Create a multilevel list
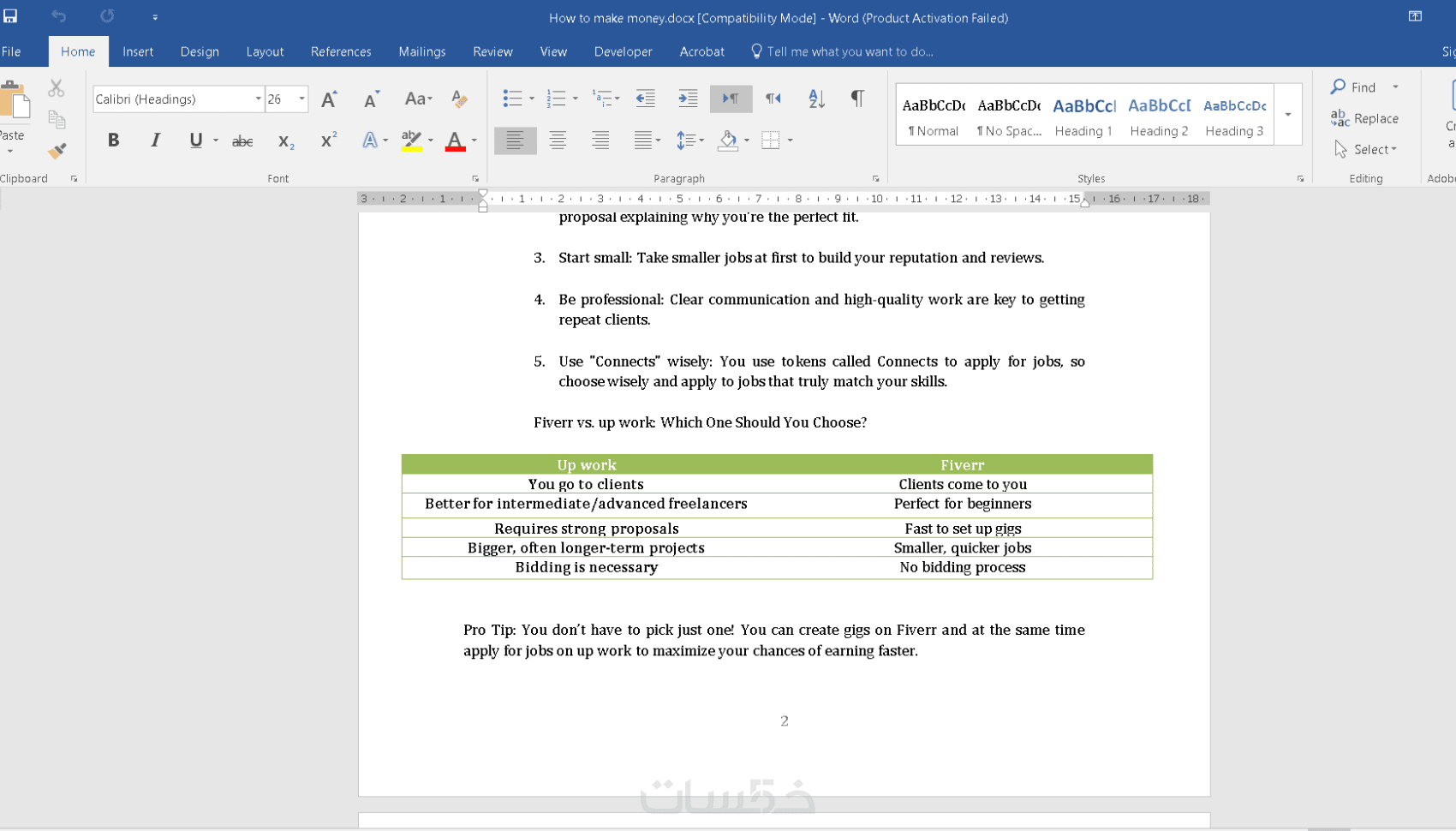 coord(602,99)
